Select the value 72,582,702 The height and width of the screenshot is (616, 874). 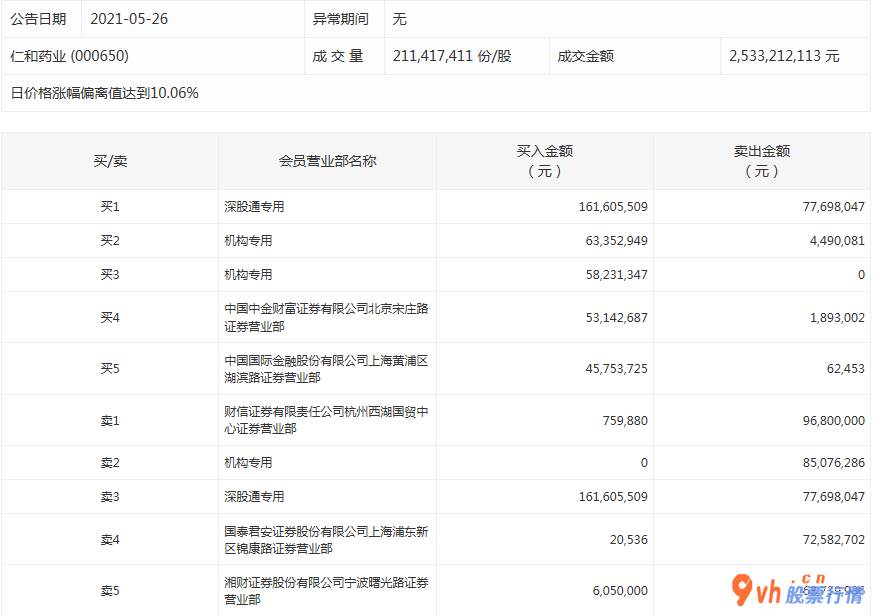click(834, 540)
